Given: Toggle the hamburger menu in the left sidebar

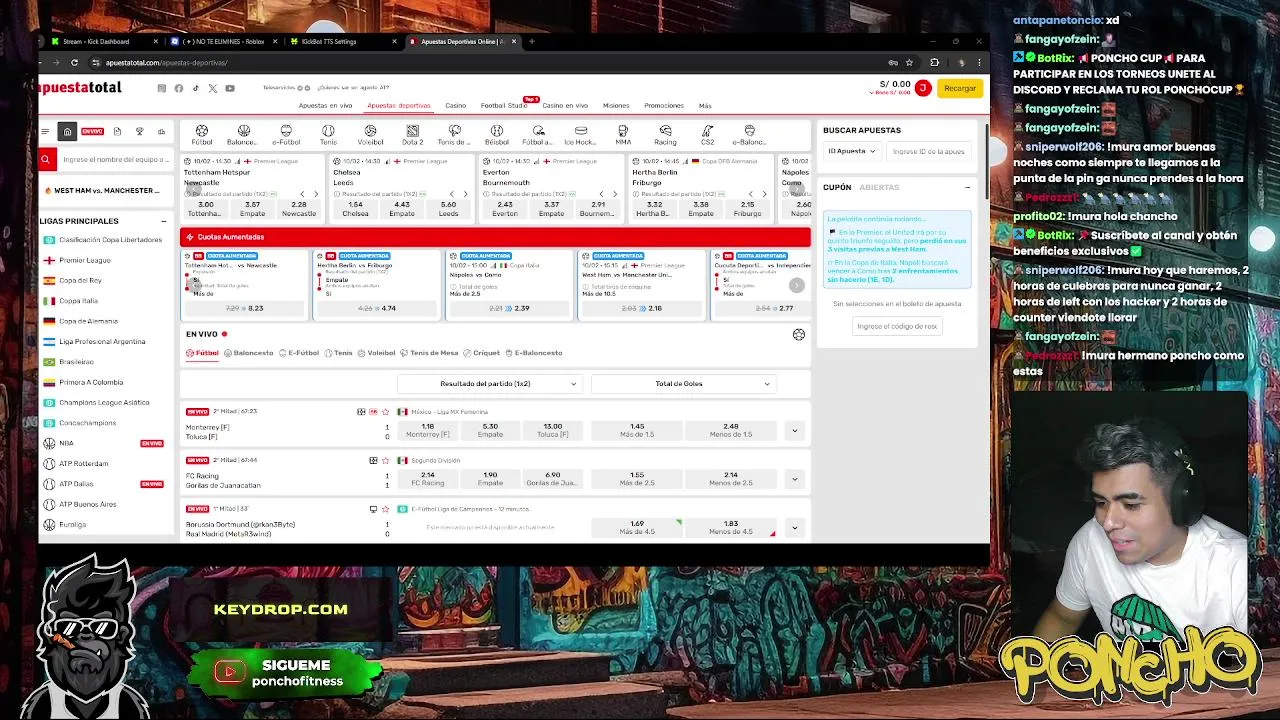Looking at the screenshot, I should click(x=44, y=131).
